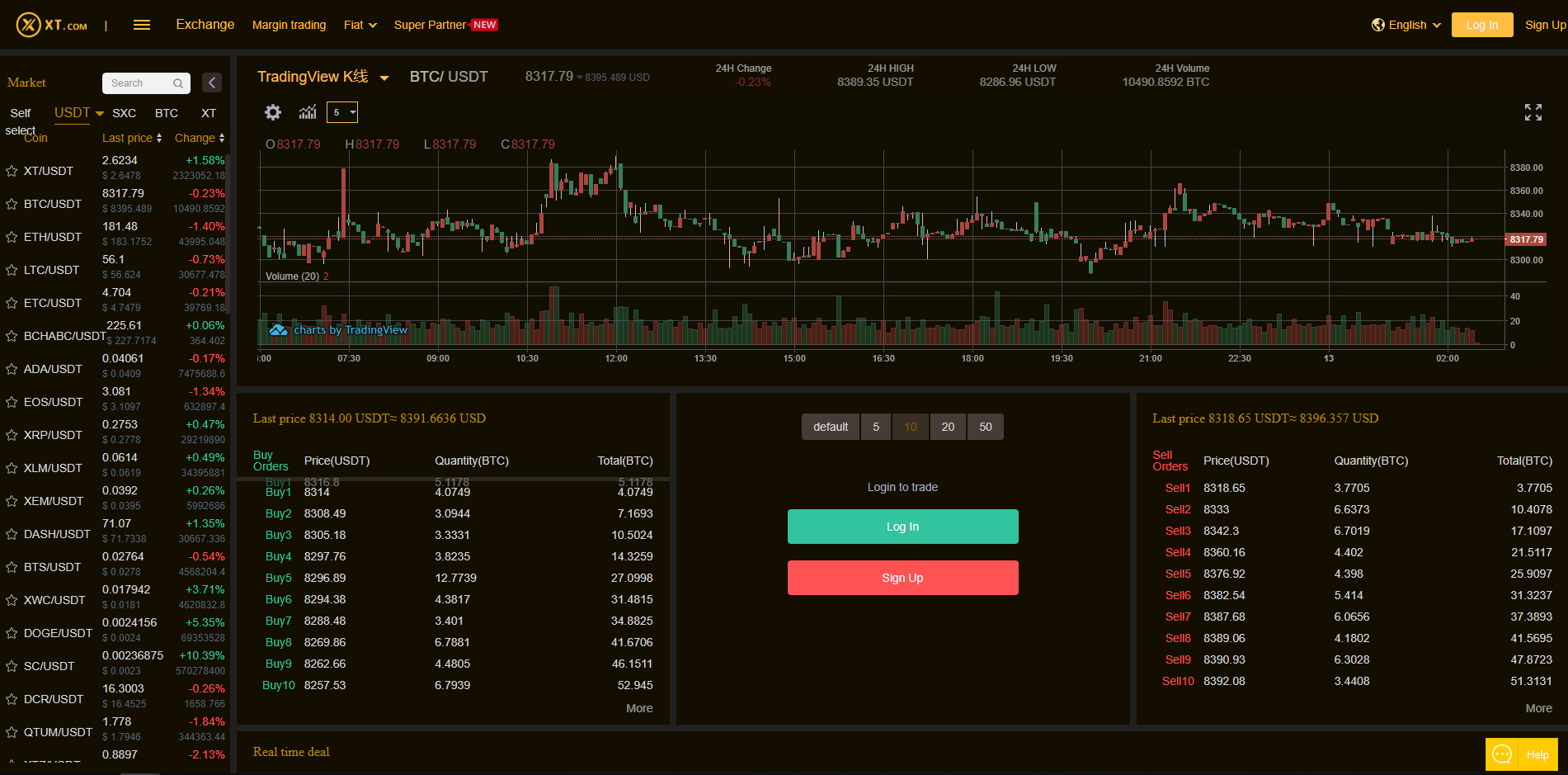This screenshot has width=1568, height=775.
Task: Open the Fiat dropdown menu
Action: point(360,25)
